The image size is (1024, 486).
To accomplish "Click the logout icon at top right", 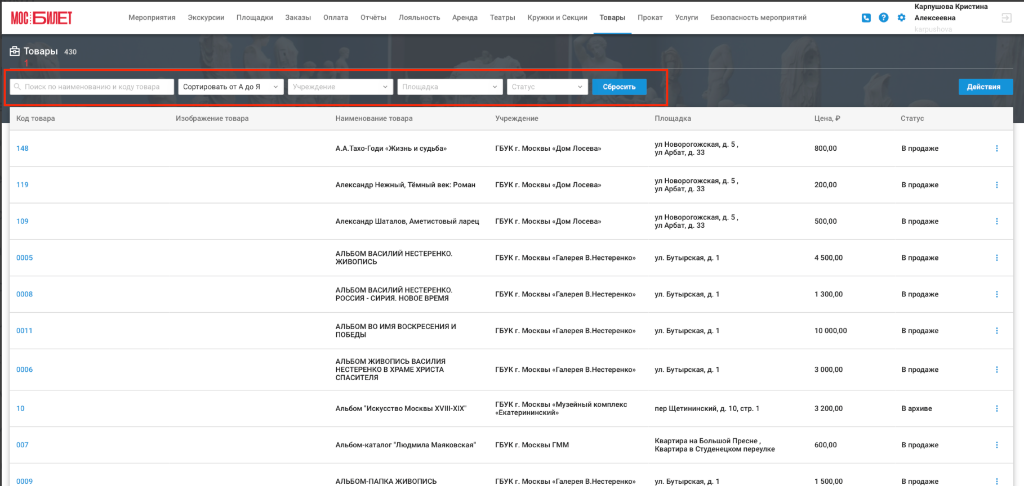I will click(x=1006, y=18).
